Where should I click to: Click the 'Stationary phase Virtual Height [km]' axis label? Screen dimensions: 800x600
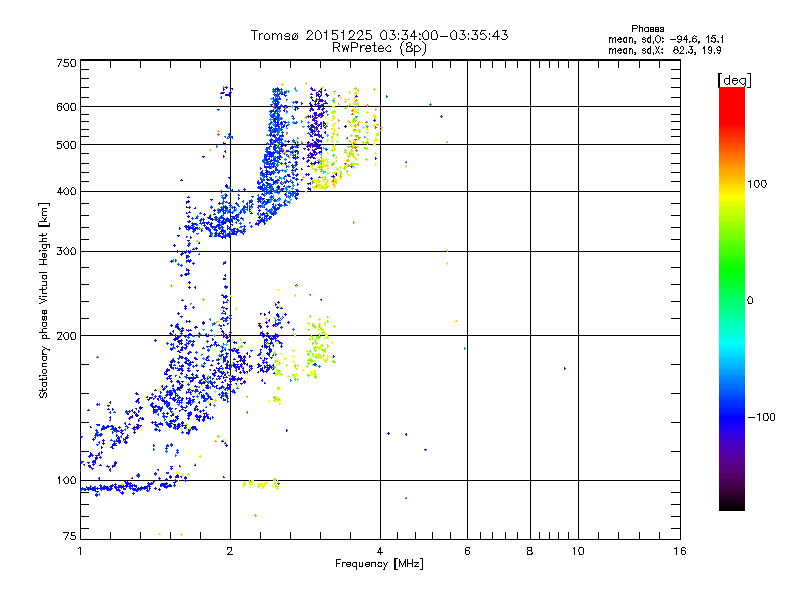click(x=44, y=301)
